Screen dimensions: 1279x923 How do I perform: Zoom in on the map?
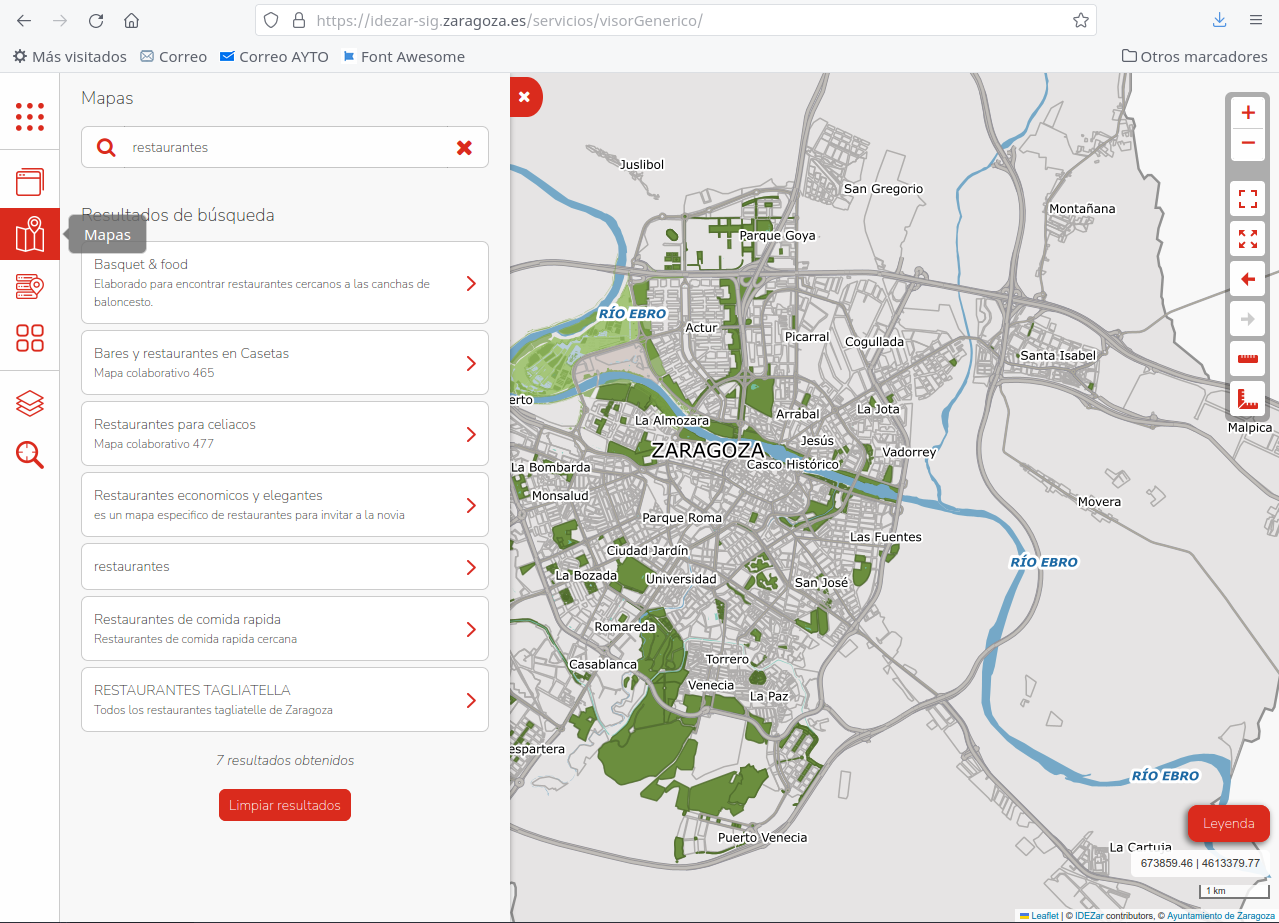coord(1247,113)
